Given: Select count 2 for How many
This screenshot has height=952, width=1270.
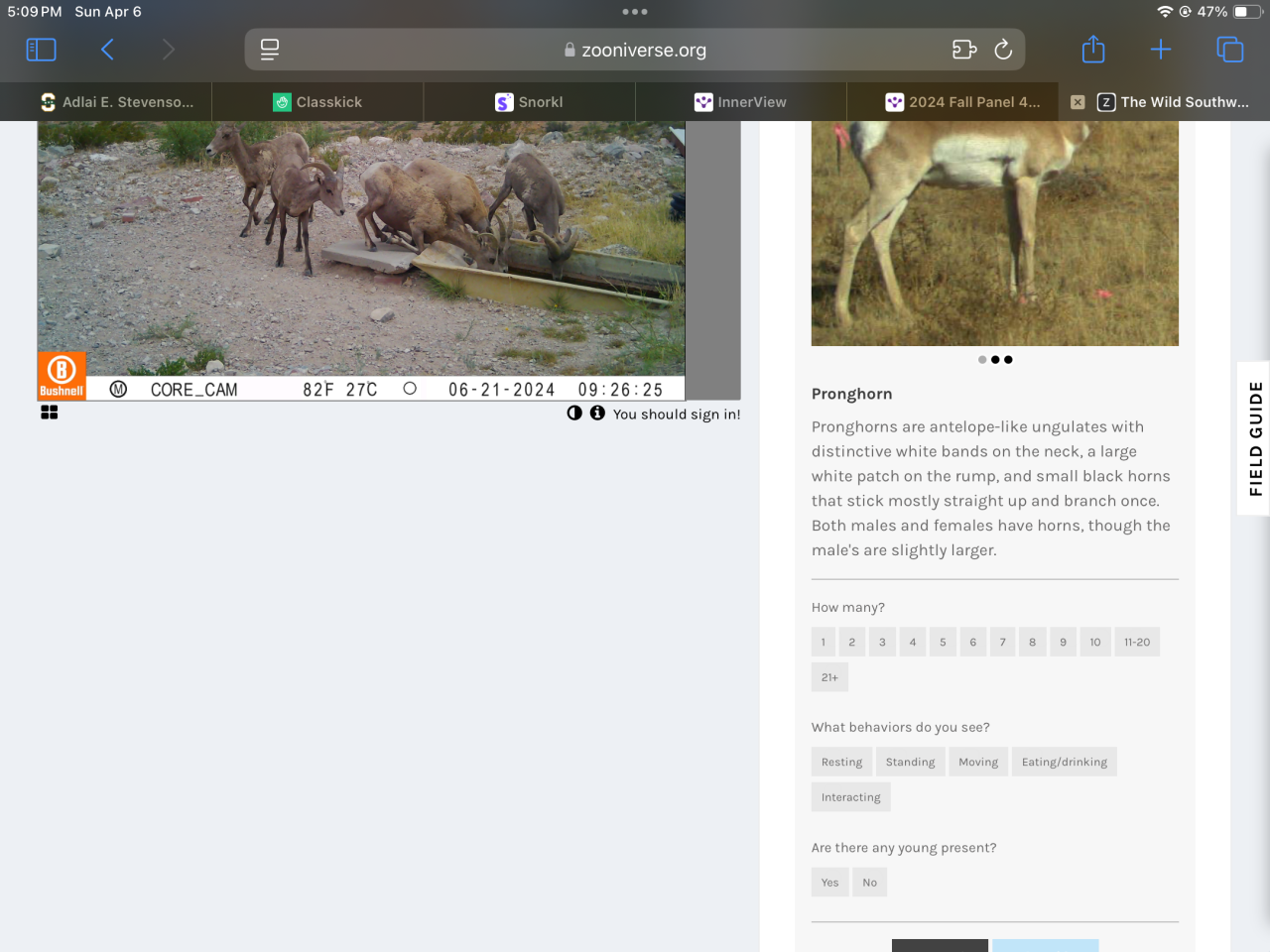Looking at the screenshot, I should (852, 642).
